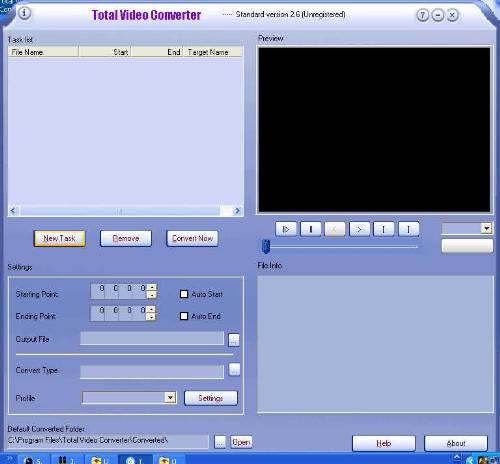This screenshot has height=464, width=500.
Task: Click the Ending Point time field
Action: point(119,313)
